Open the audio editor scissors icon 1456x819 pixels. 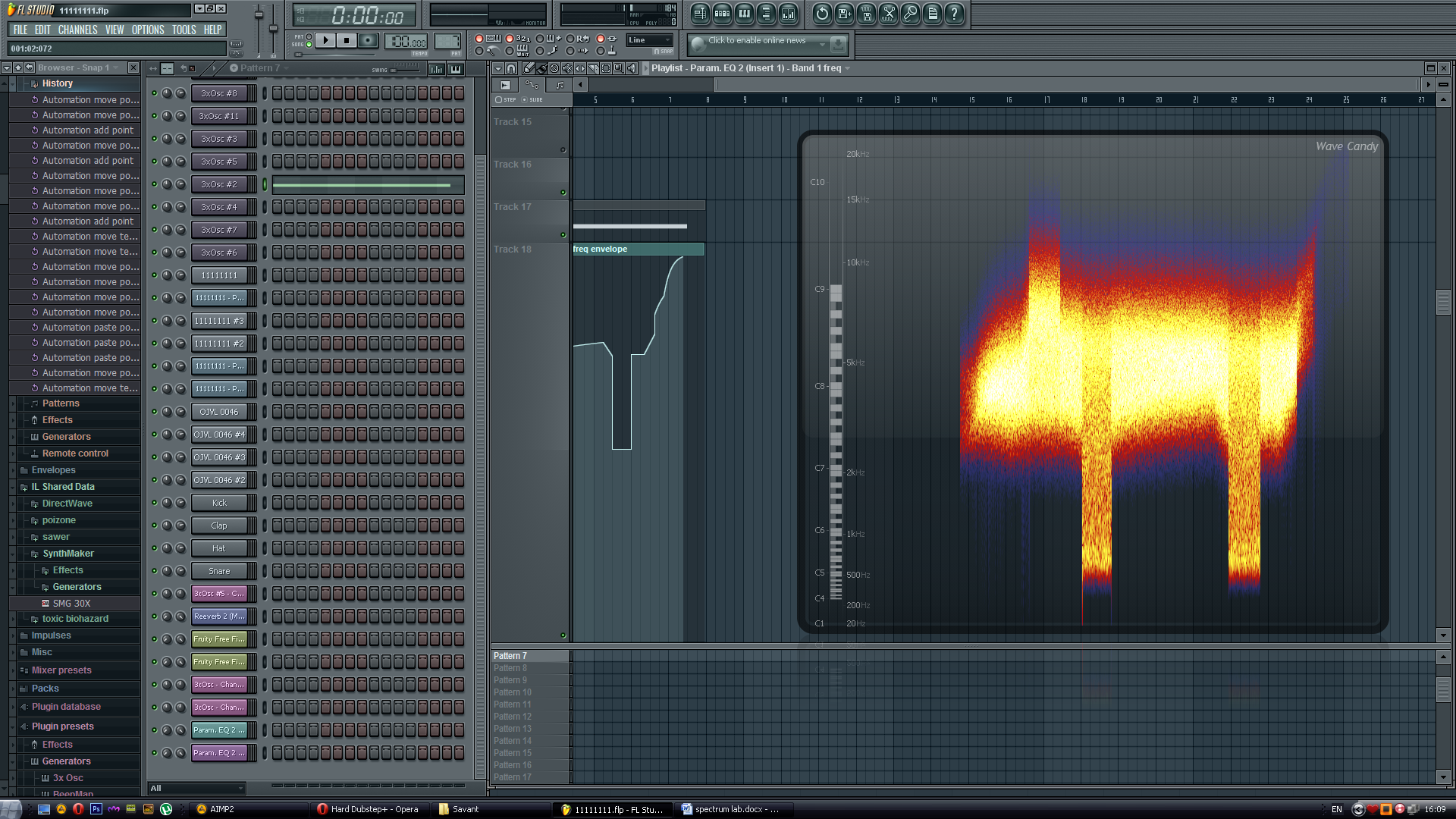pyautogui.click(x=888, y=13)
